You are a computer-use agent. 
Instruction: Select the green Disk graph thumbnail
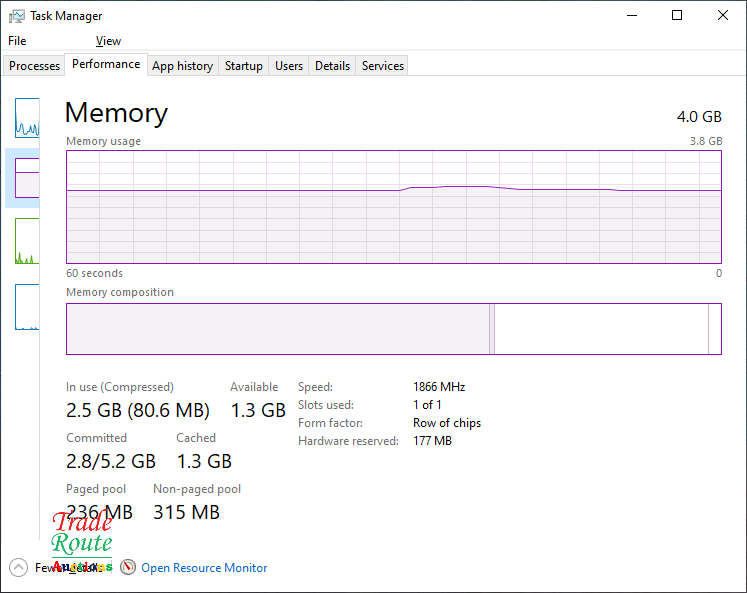27,242
